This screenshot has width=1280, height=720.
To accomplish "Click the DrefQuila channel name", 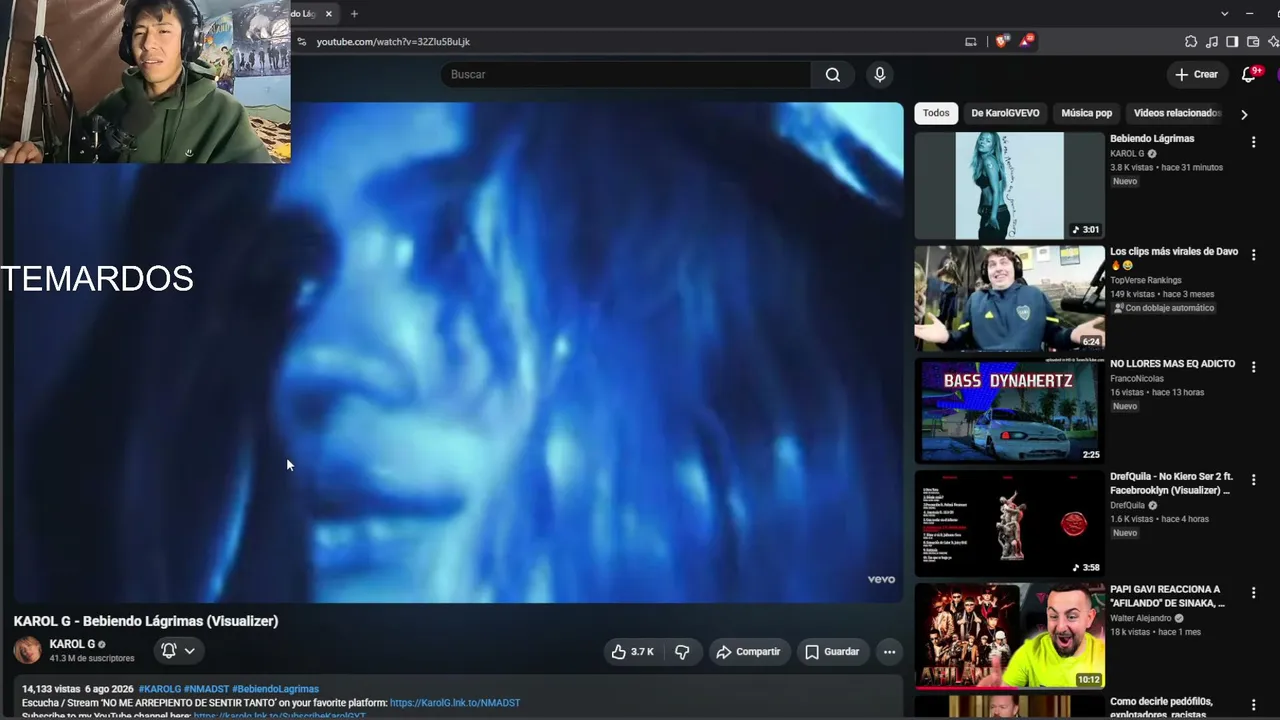I will 1127,505.
